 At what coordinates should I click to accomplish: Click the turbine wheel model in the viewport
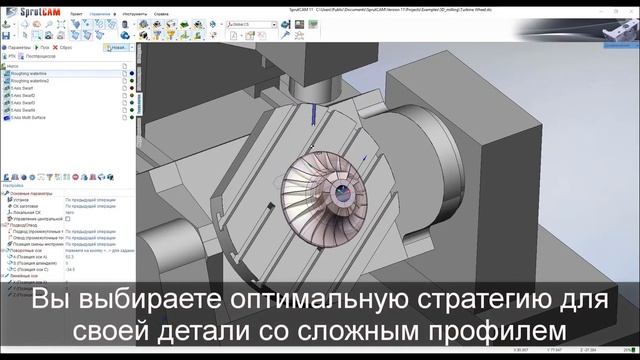pyautogui.click(x=324, y=199)
